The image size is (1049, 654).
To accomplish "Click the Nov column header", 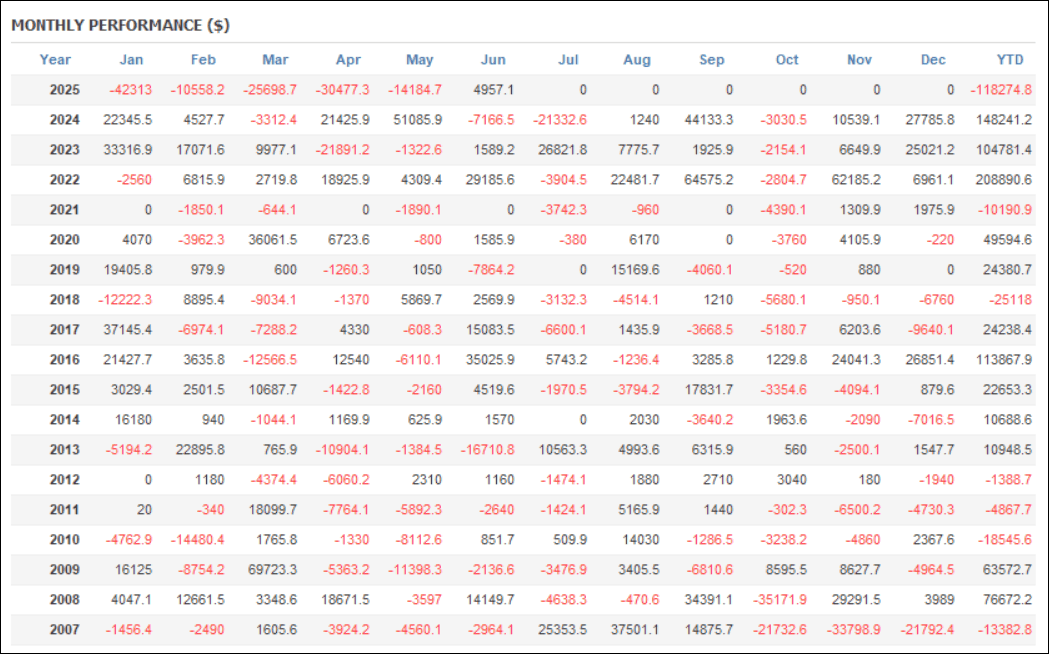I will click(860, 60).
